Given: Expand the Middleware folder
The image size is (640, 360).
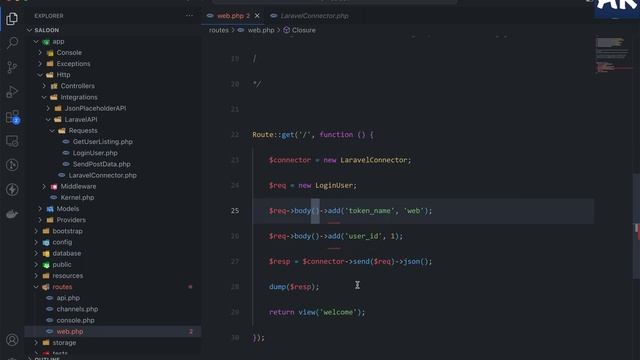Looking at the screenshot, I should pyautogui.click(x=44, y=186).
